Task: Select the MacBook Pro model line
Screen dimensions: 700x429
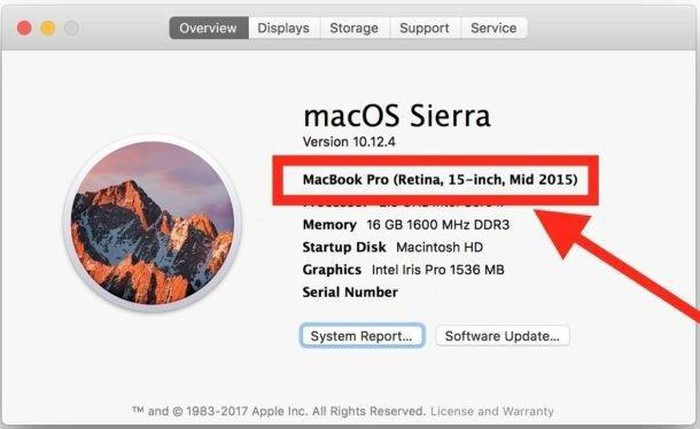Action: click(x=440, y=180)
